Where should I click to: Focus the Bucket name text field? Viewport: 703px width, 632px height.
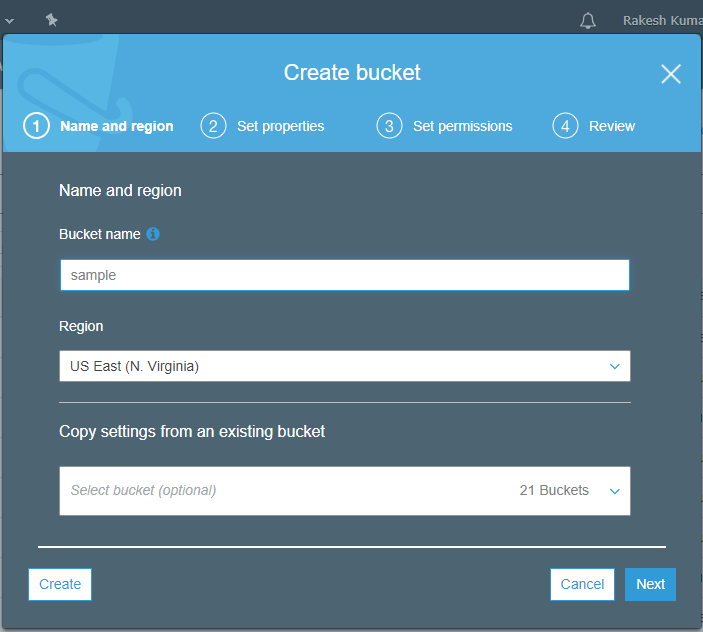(344, 275)
